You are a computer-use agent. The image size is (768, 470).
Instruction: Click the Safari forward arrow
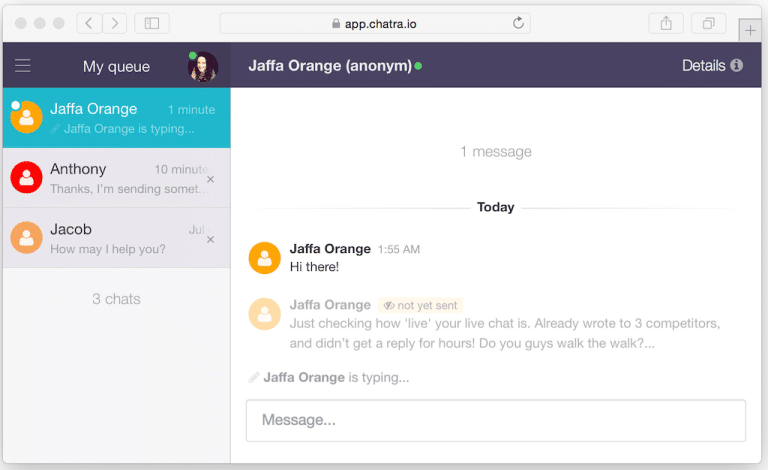tap(115, 24)
